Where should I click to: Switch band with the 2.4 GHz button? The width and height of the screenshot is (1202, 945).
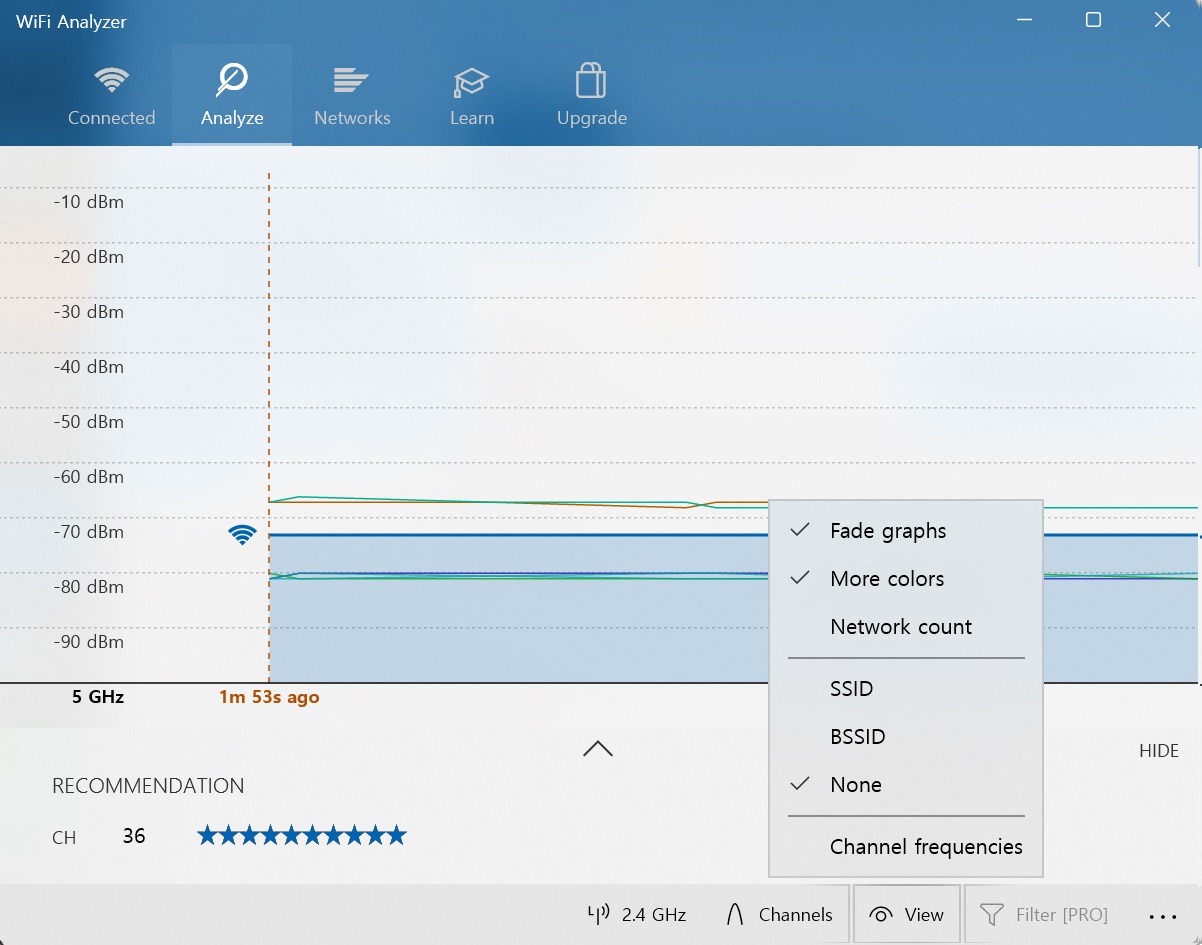[636, 914]
